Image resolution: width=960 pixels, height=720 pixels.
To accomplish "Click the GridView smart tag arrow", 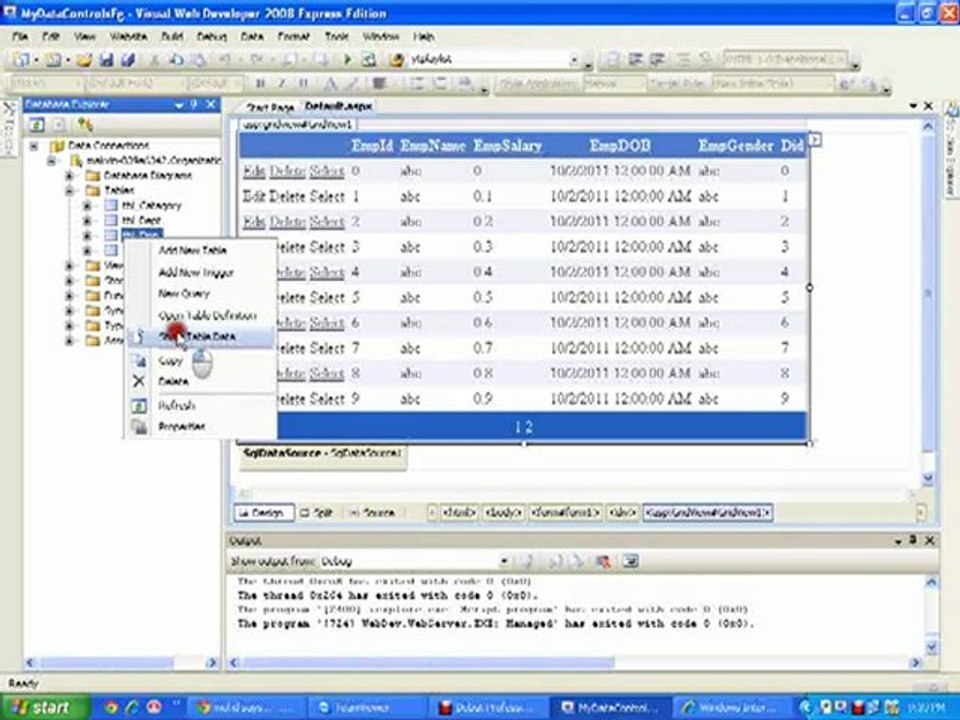I will [814, 140].
